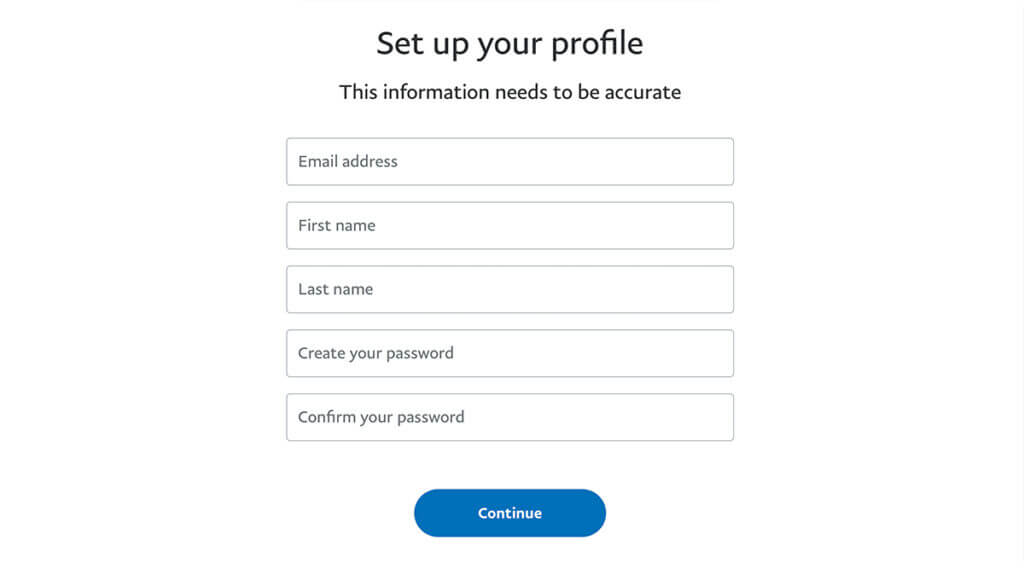Activate the field for your given name

509,225
